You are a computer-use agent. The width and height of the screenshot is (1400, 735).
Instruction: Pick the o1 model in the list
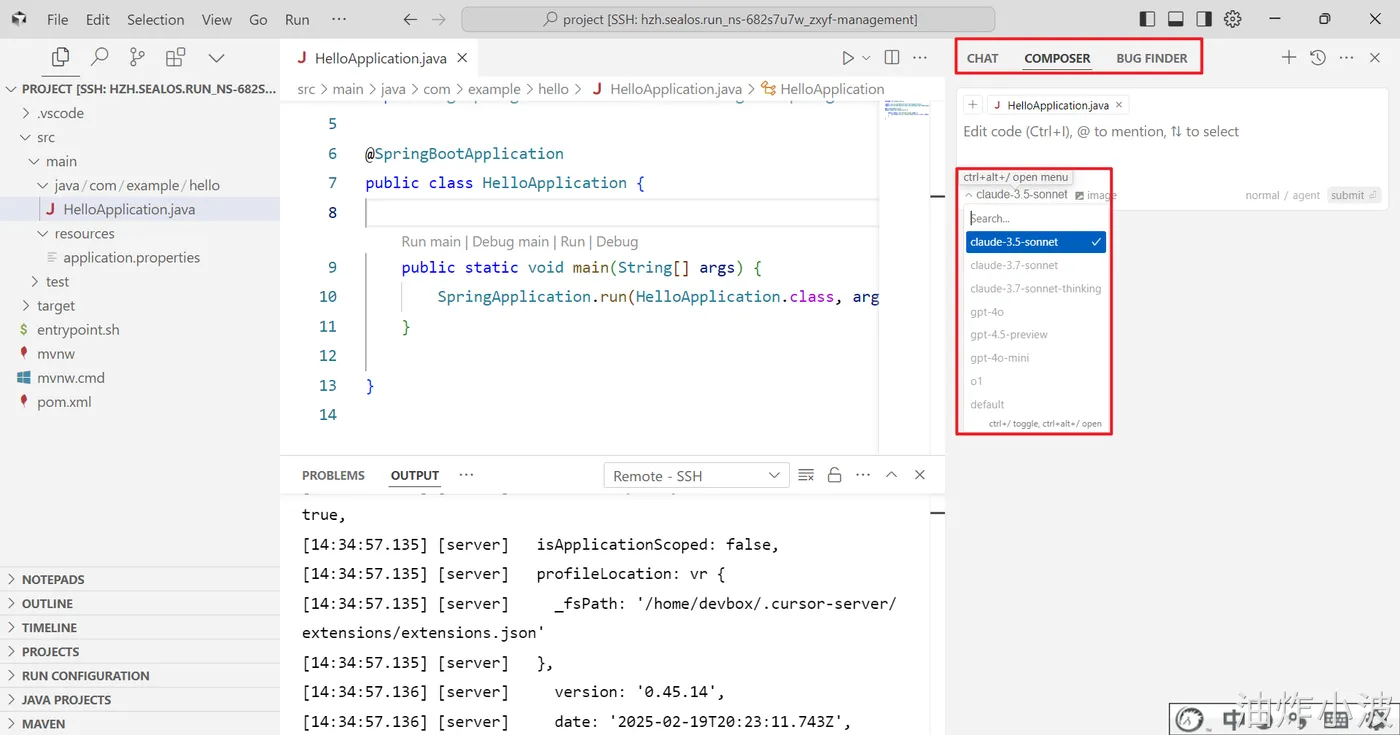click(1036, 381)
